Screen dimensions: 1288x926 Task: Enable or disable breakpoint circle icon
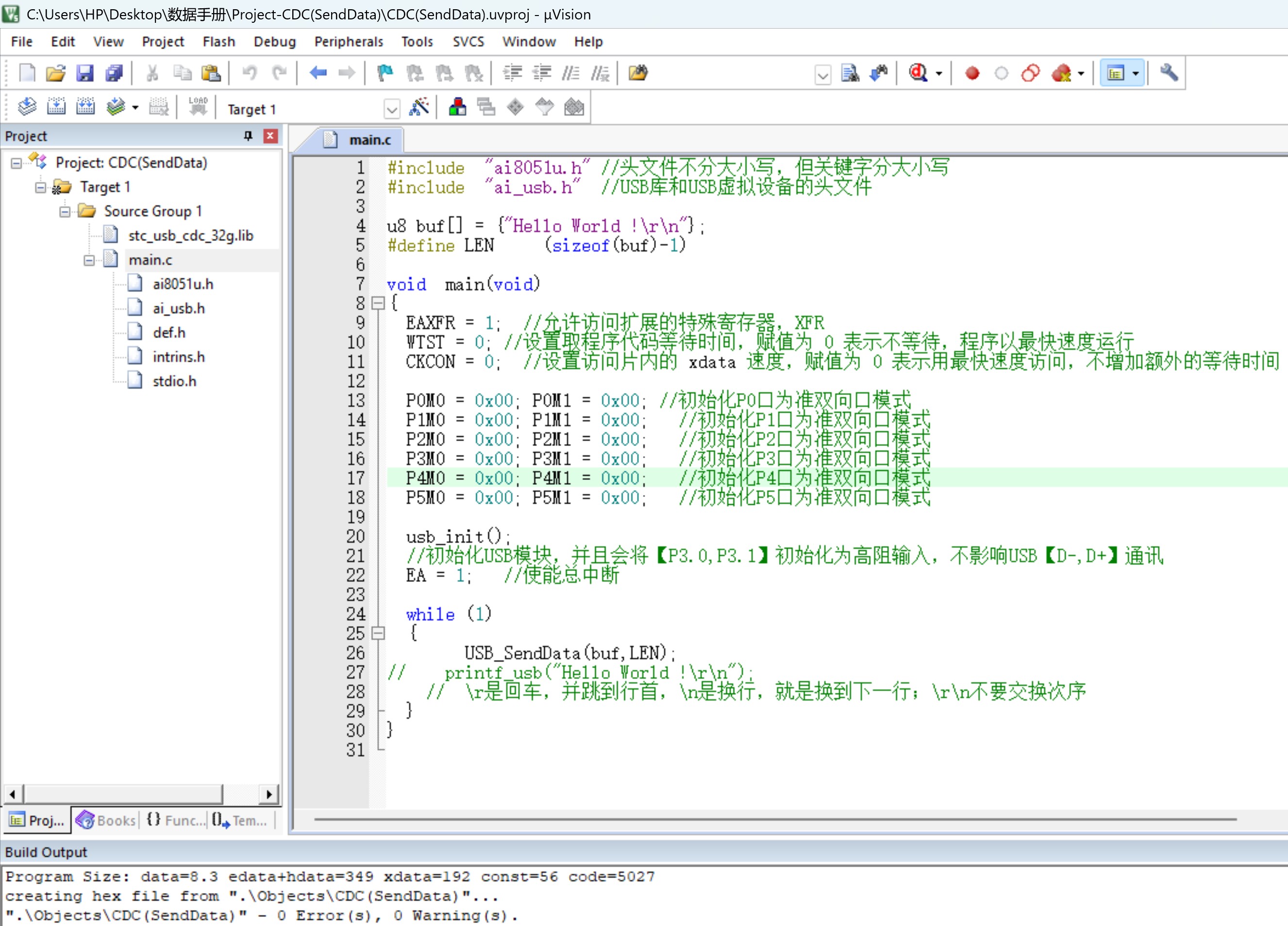(x=1001, y=73)
